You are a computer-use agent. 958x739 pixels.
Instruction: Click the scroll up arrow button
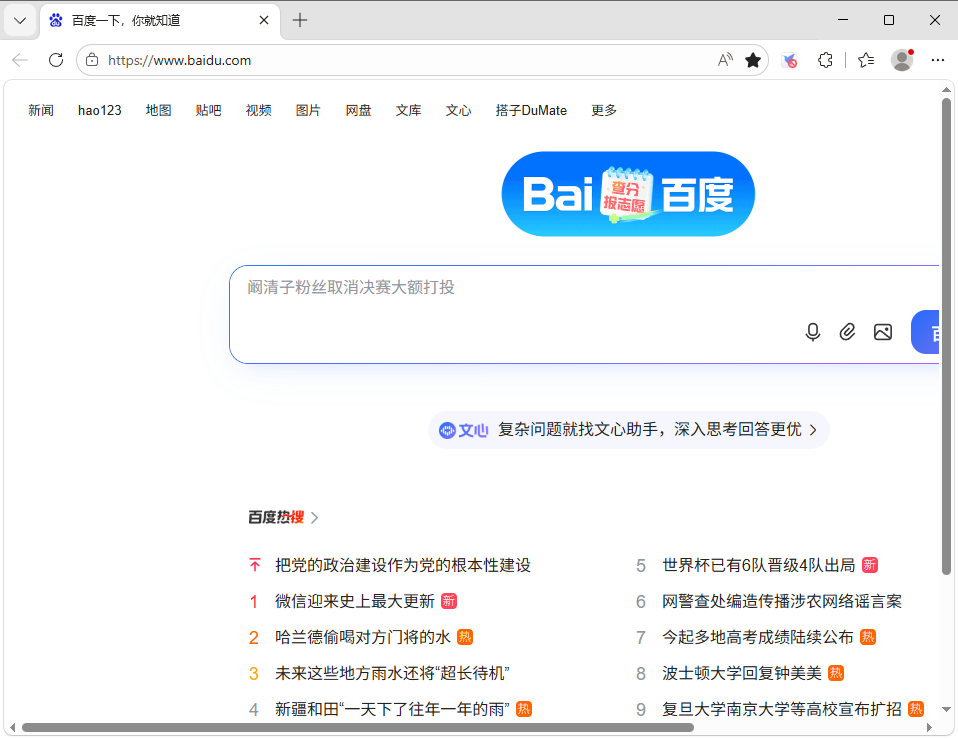(x=946, y=89)
